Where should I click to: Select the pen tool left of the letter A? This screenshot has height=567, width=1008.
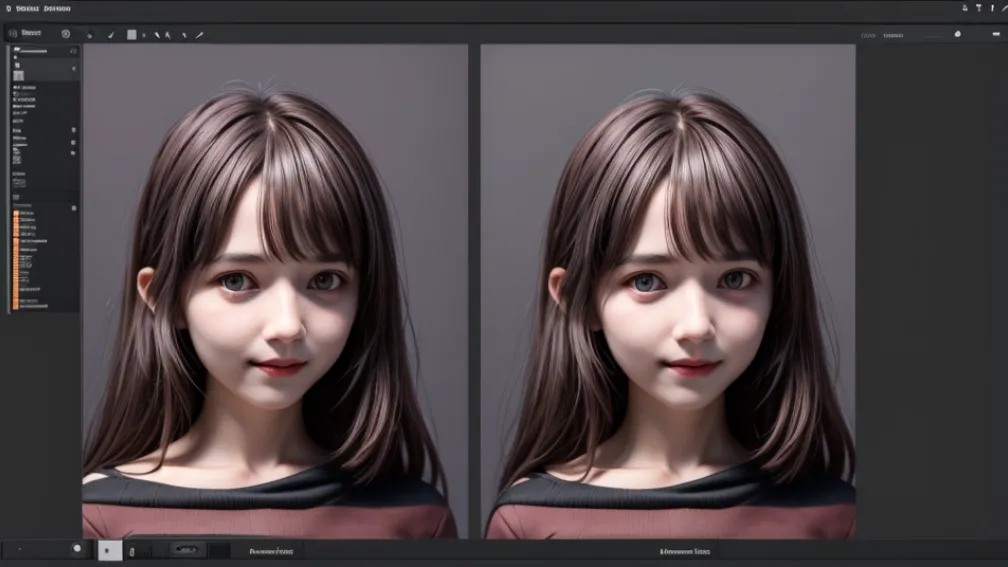coord(157,35)
